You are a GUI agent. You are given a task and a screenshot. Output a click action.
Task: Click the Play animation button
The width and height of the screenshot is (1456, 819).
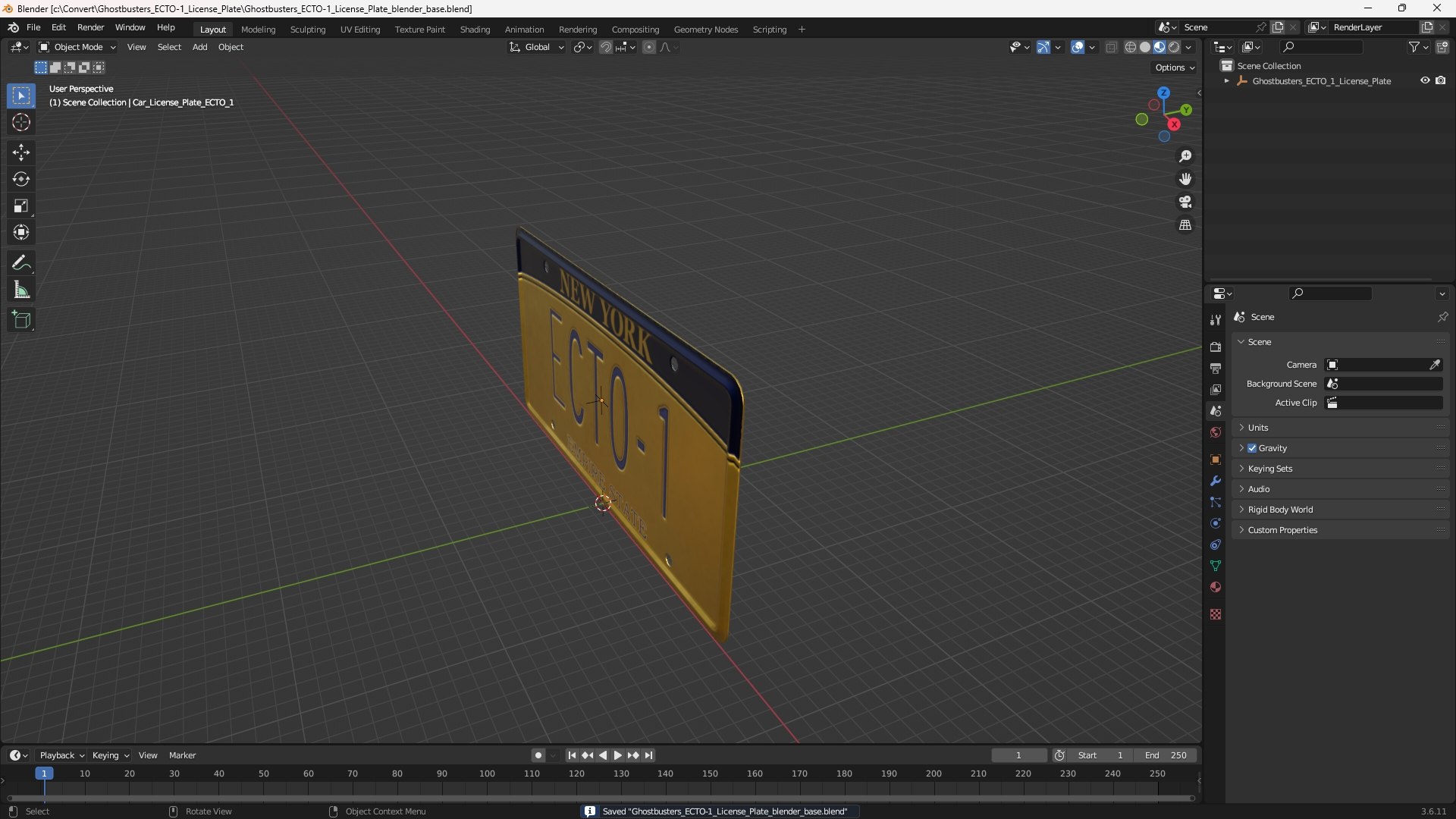tap(617, 755)
